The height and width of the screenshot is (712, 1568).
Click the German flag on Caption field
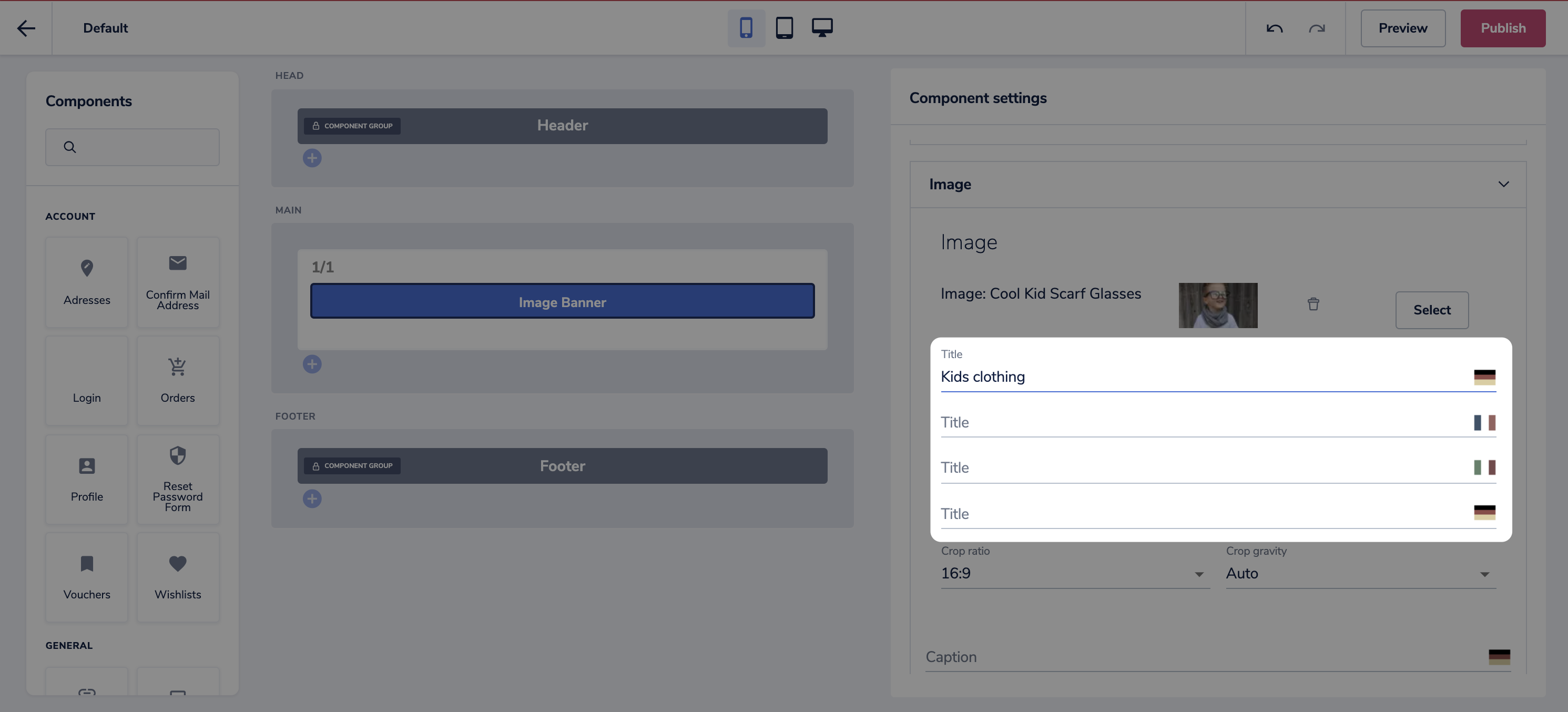1499,657
